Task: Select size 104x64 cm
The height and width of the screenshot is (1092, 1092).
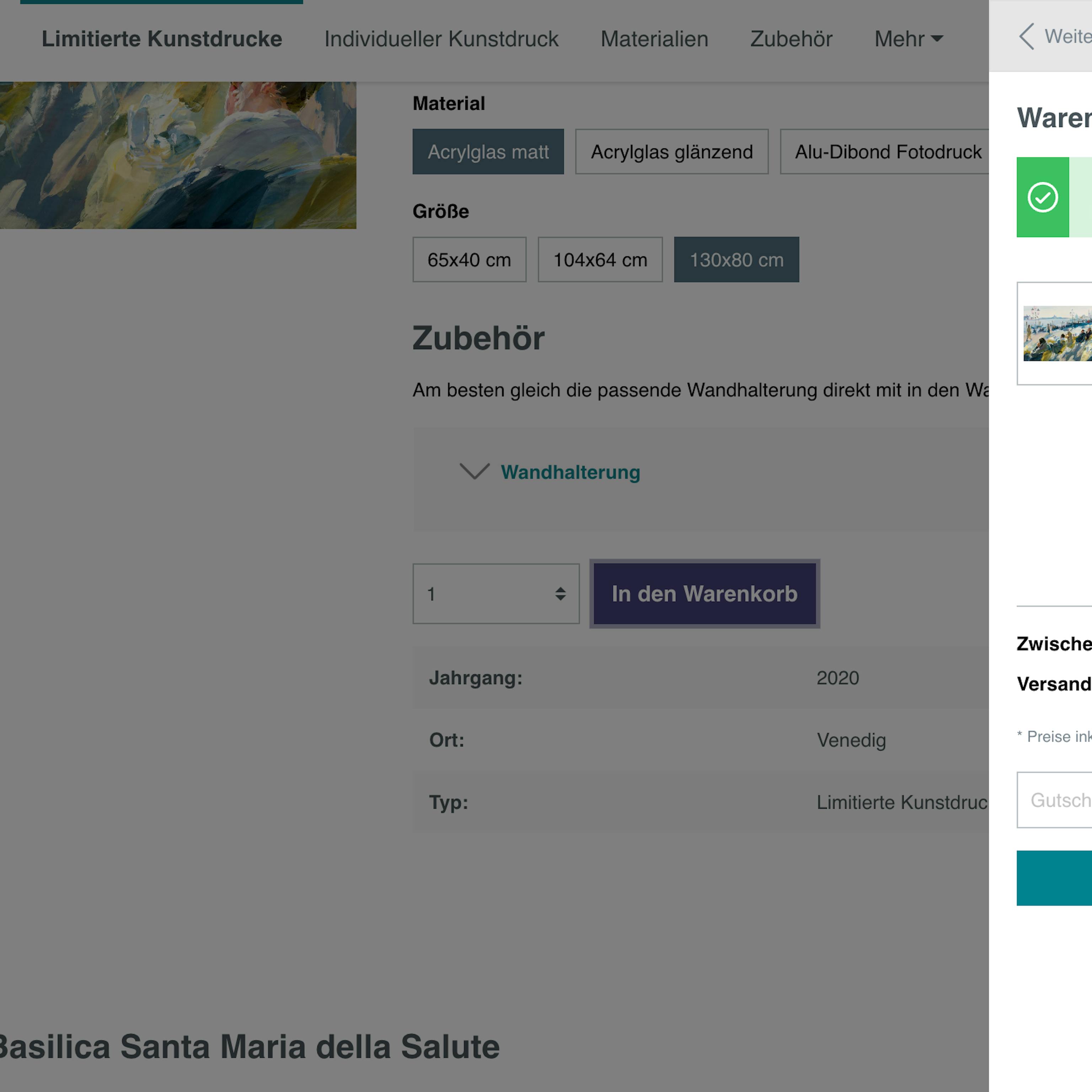Action: (600, 259)
